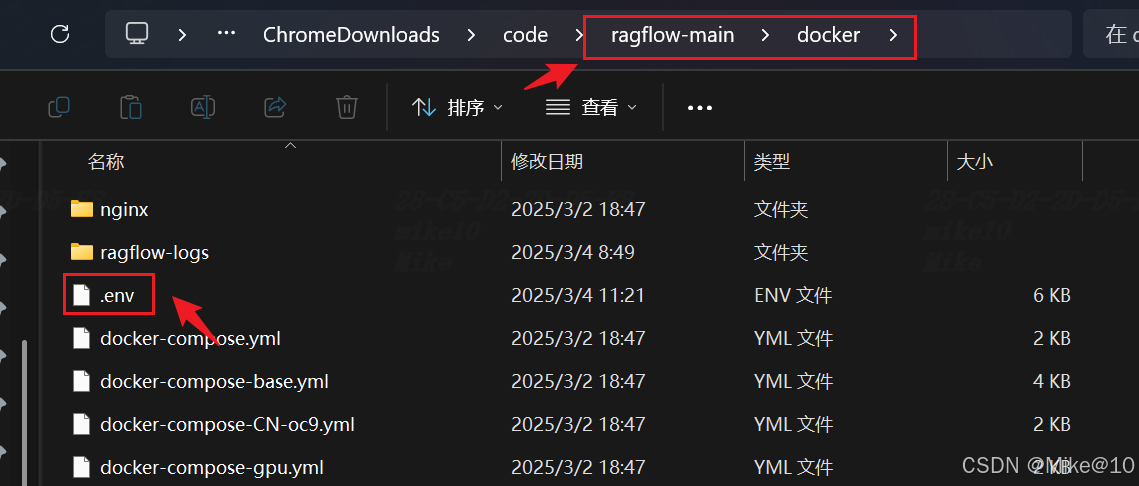Click the Rename toolbar icon
The width and height of the screenshot is (1139, 486).
[x=203, y=108]
